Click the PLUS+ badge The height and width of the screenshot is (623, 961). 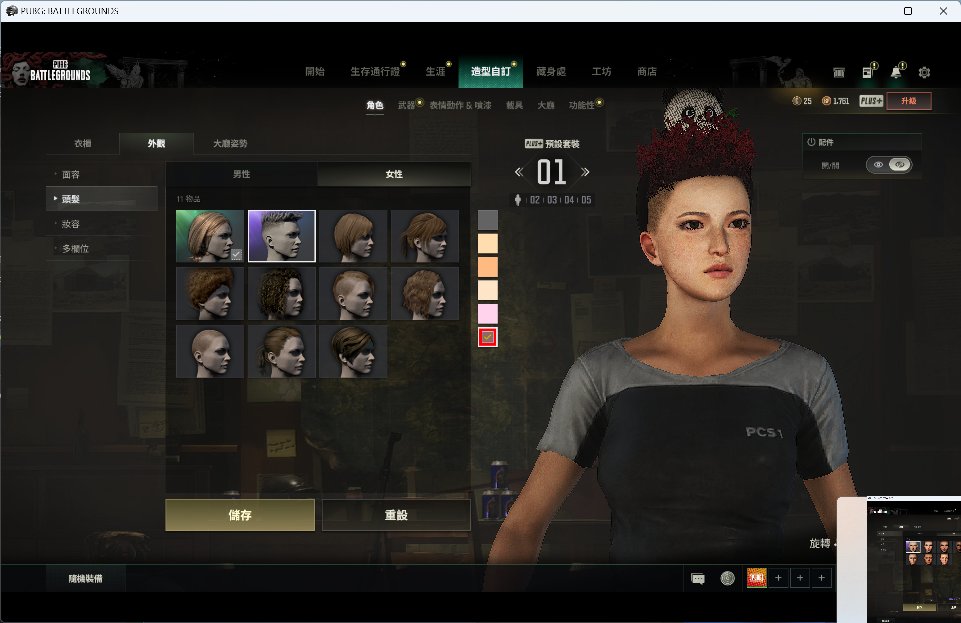(x=871, y=100)
